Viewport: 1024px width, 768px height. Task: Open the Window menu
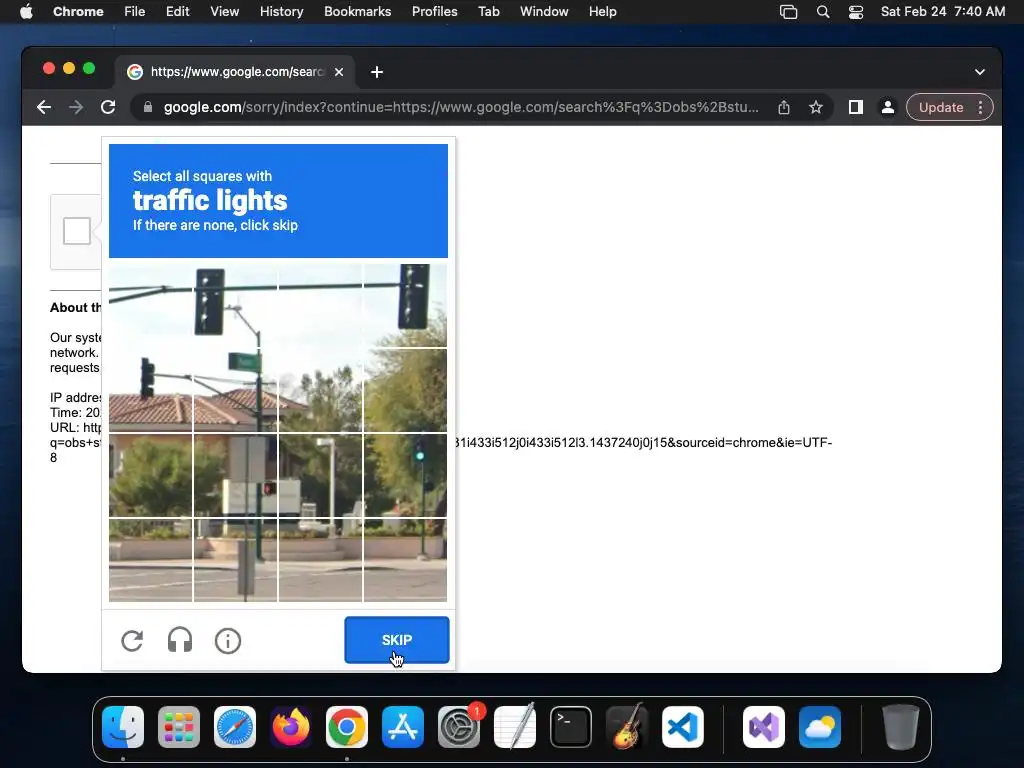tap(544, 12)
